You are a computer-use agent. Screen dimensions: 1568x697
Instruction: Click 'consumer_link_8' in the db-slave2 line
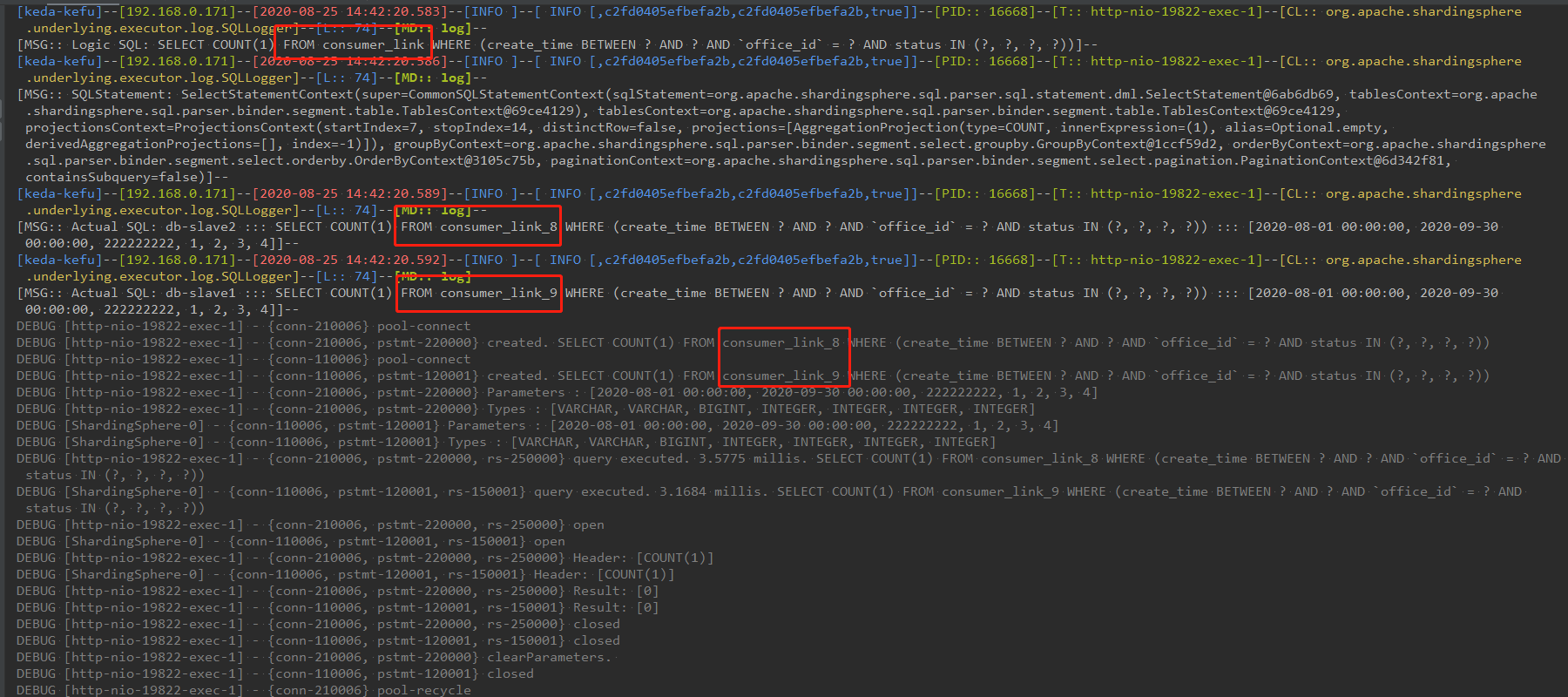(x=498, y=227)
